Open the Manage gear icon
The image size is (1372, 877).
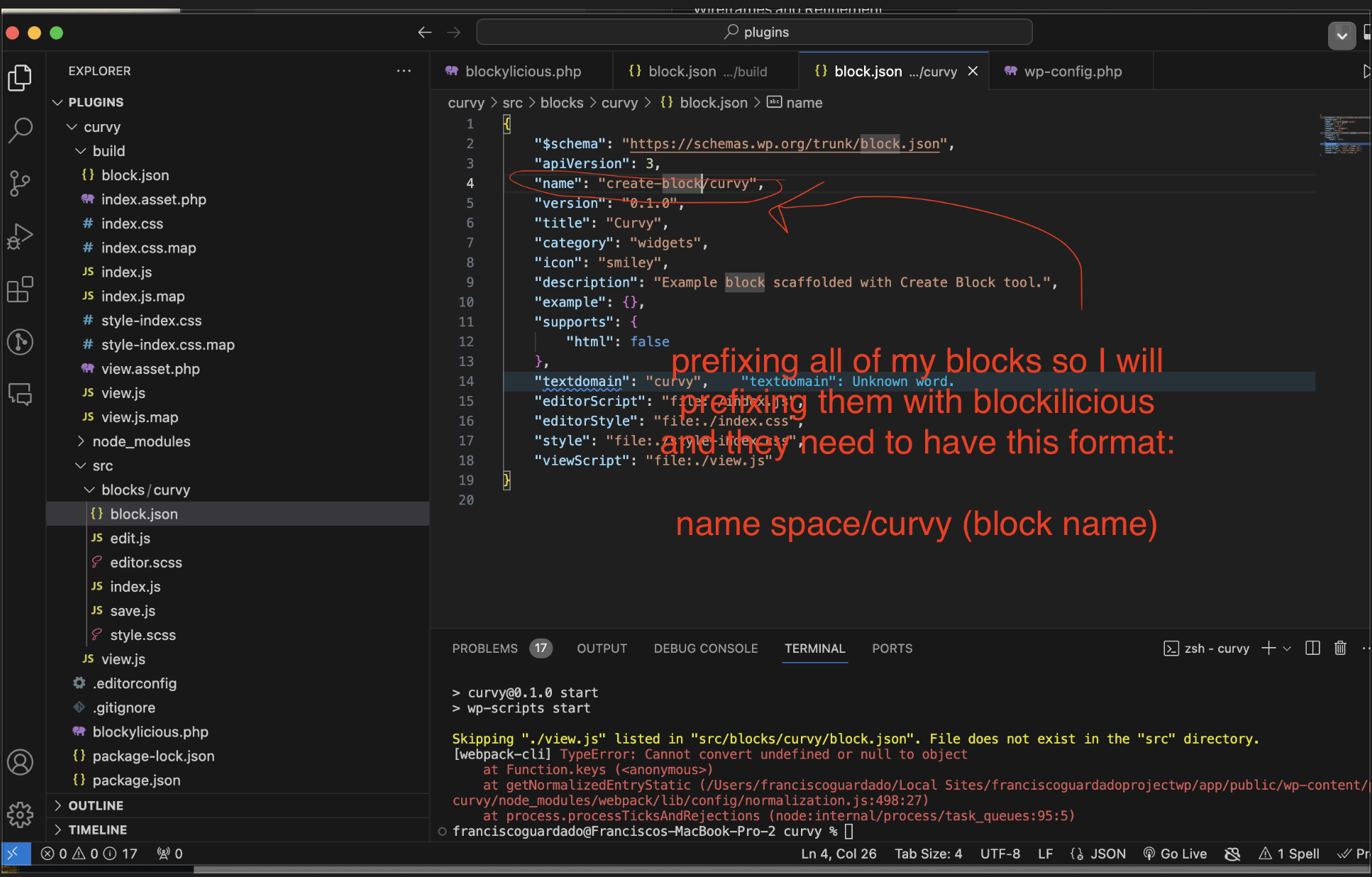point(20,815)
